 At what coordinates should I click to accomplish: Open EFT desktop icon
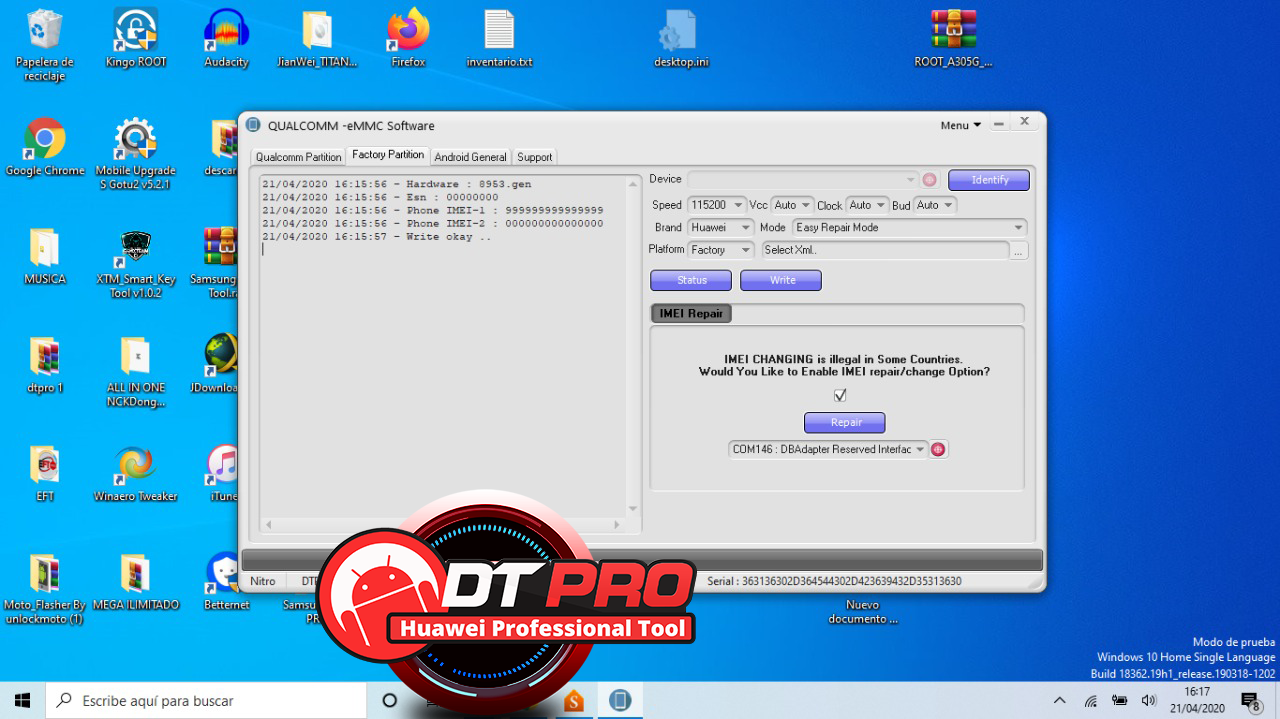(45, 473)
